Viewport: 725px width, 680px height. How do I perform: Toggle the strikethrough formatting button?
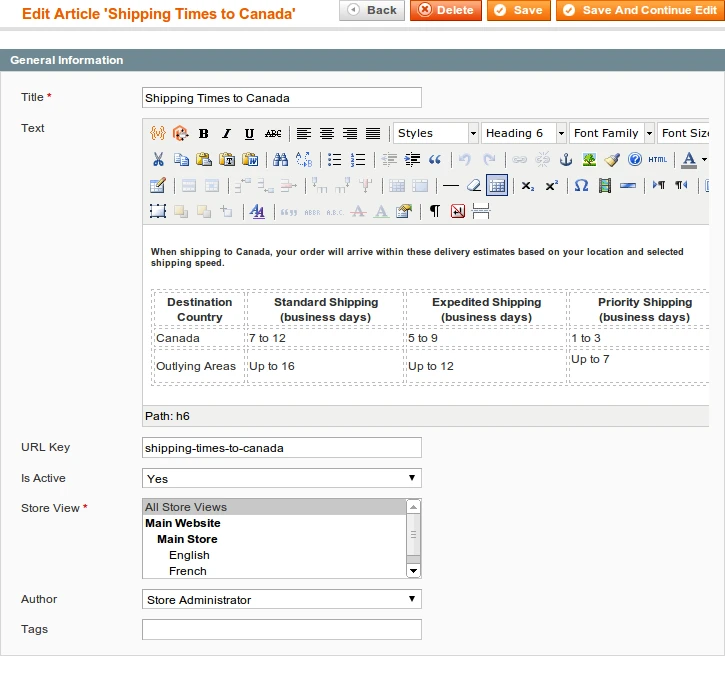[x=273, y=134]
